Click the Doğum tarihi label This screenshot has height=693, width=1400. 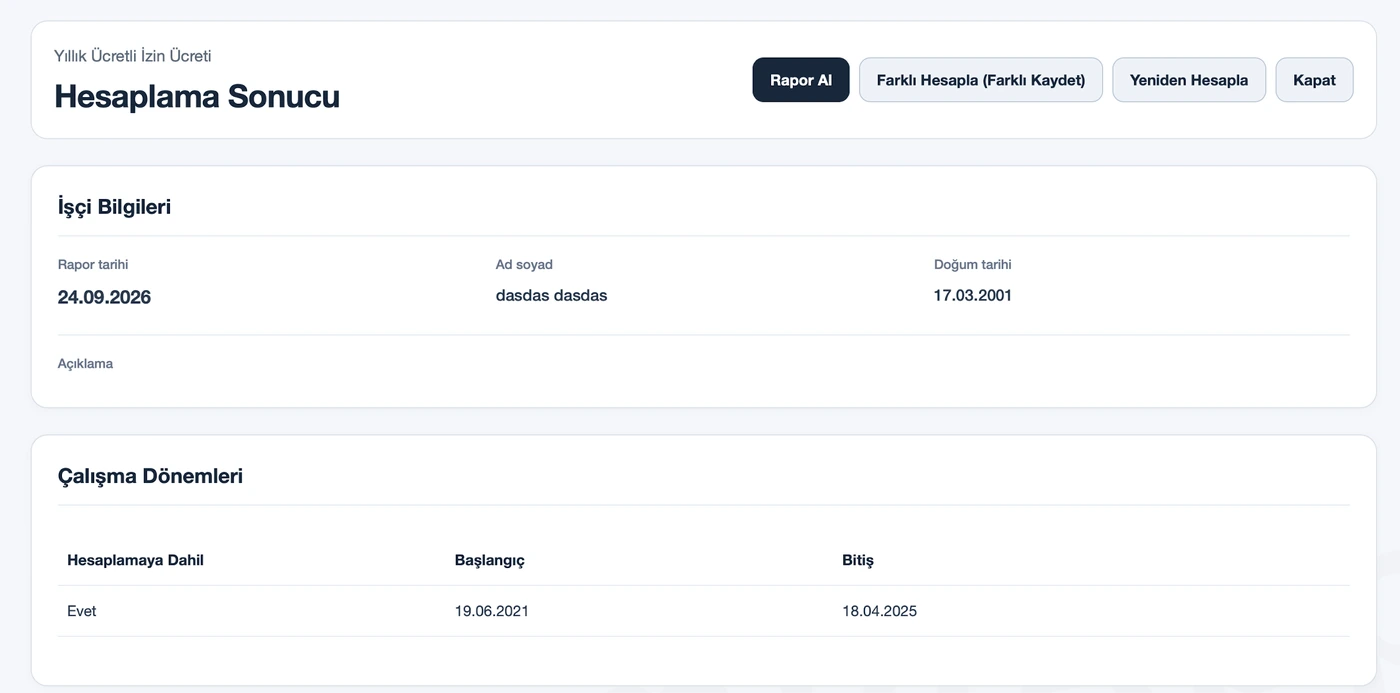[973, 265]
